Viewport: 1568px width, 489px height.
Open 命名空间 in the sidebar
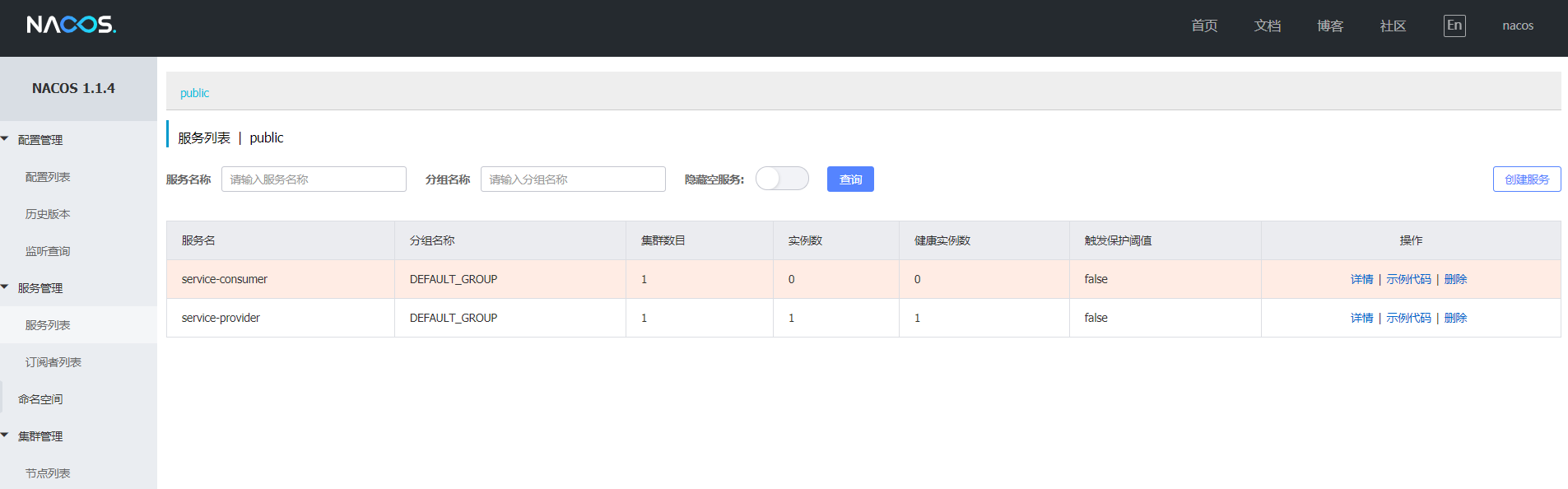[40, 399]
